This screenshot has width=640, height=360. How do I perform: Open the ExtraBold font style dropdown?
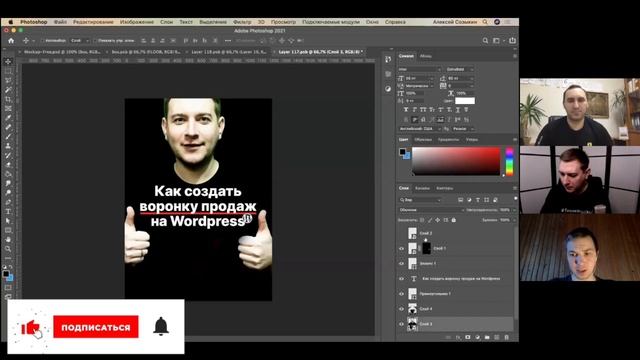pyautogui.click(x=460, y=69)
